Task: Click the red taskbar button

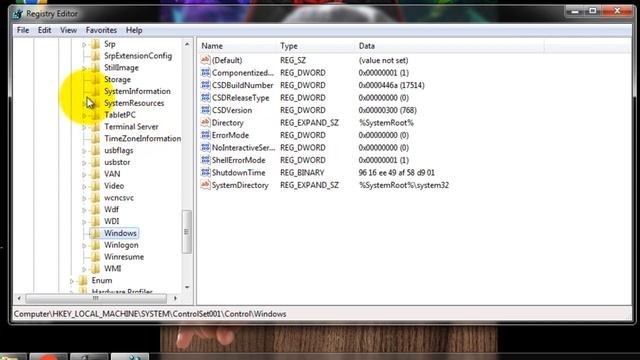Action: [48, 357]
